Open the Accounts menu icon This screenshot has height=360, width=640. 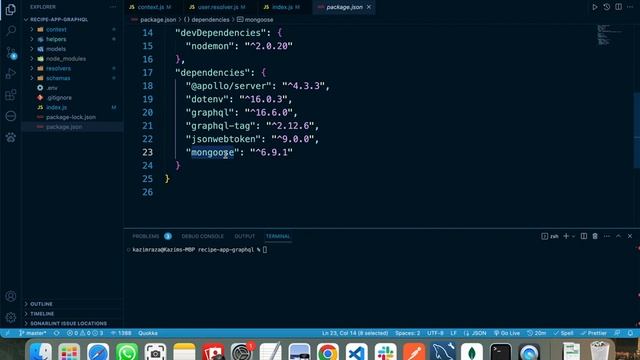click(x=11, y=296)
